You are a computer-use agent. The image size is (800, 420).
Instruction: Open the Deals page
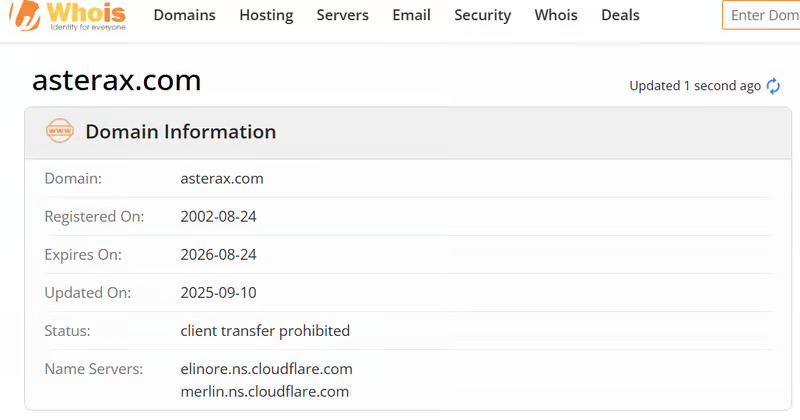620,15
